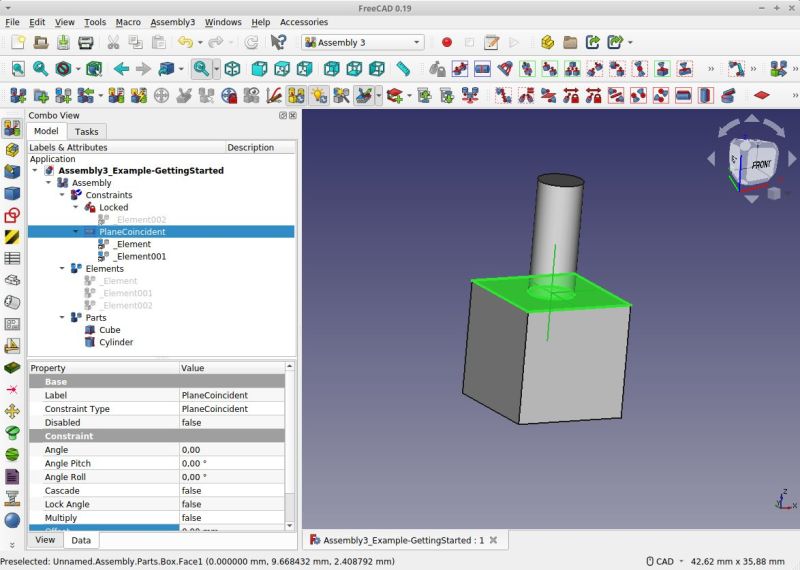Close the Assembly3_Example-GettingStarted document tab
The image size is (800, 570).
493,540
